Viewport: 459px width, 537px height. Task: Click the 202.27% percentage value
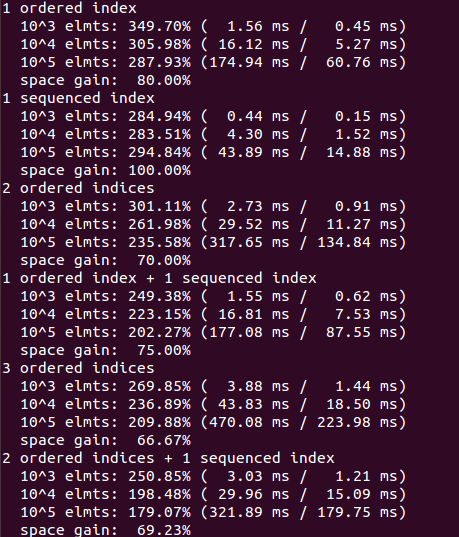[159, 333]
